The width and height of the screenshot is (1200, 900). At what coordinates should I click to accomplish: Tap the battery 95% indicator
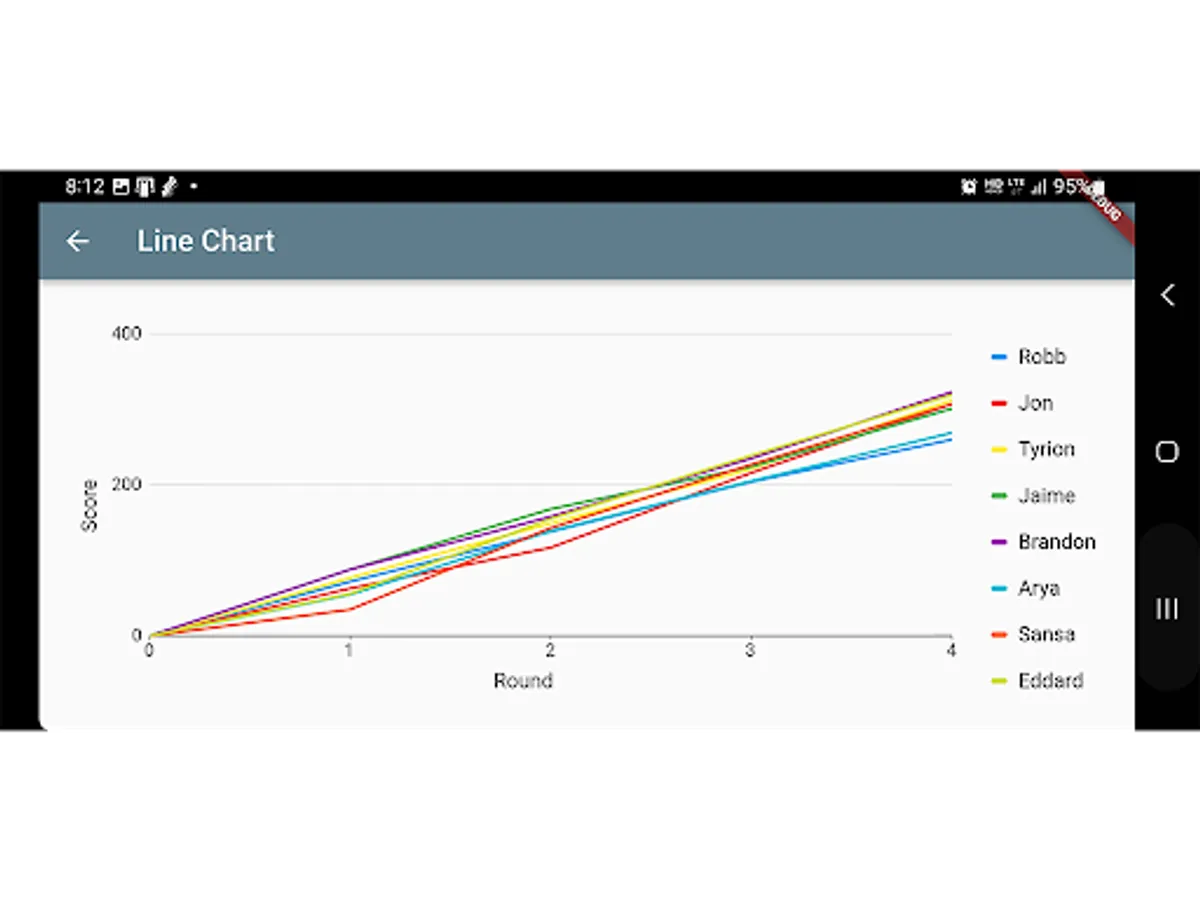[x=1078, y=186]
